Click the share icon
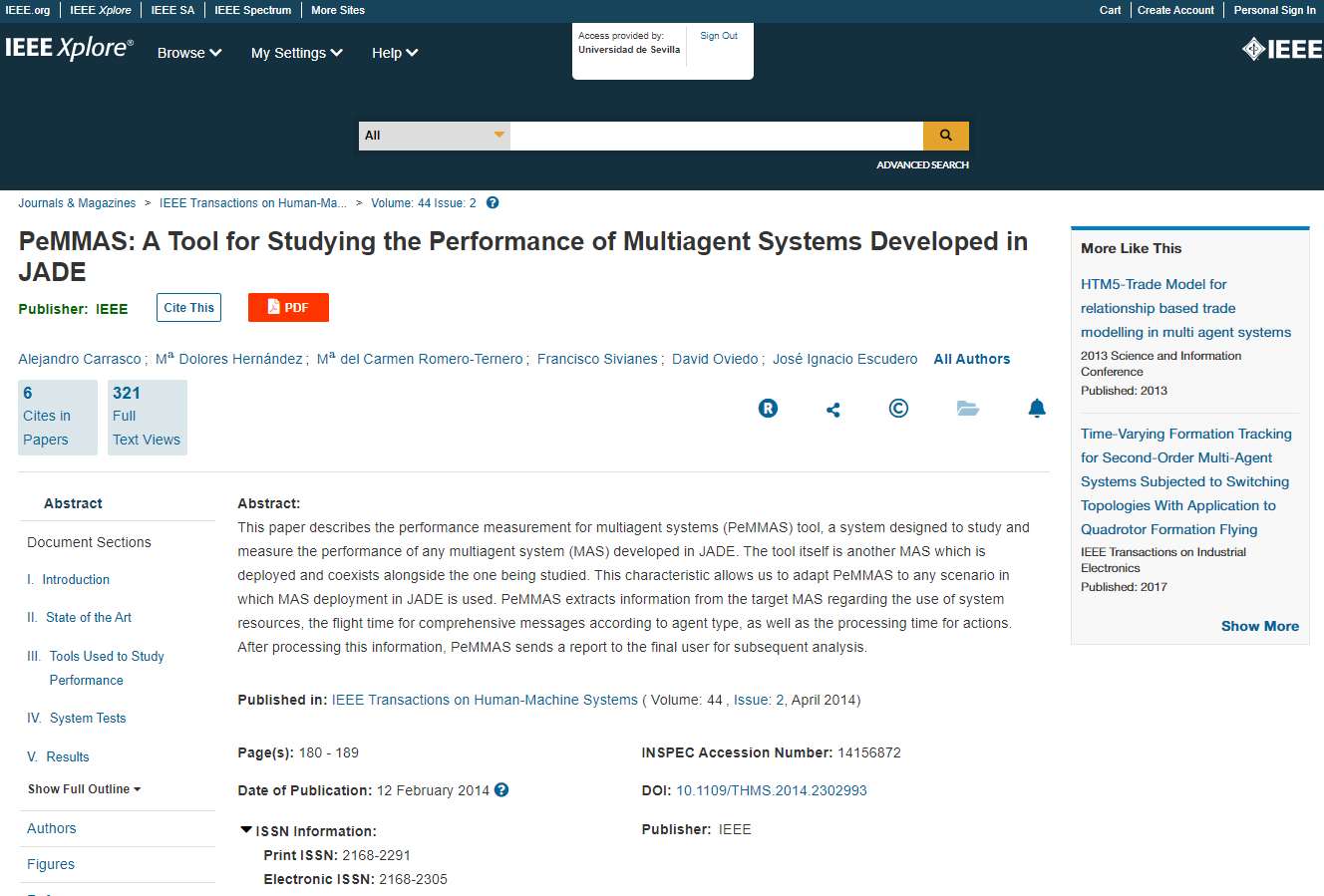The height and width of the screenshot is (896, 1324). (833, 410)
